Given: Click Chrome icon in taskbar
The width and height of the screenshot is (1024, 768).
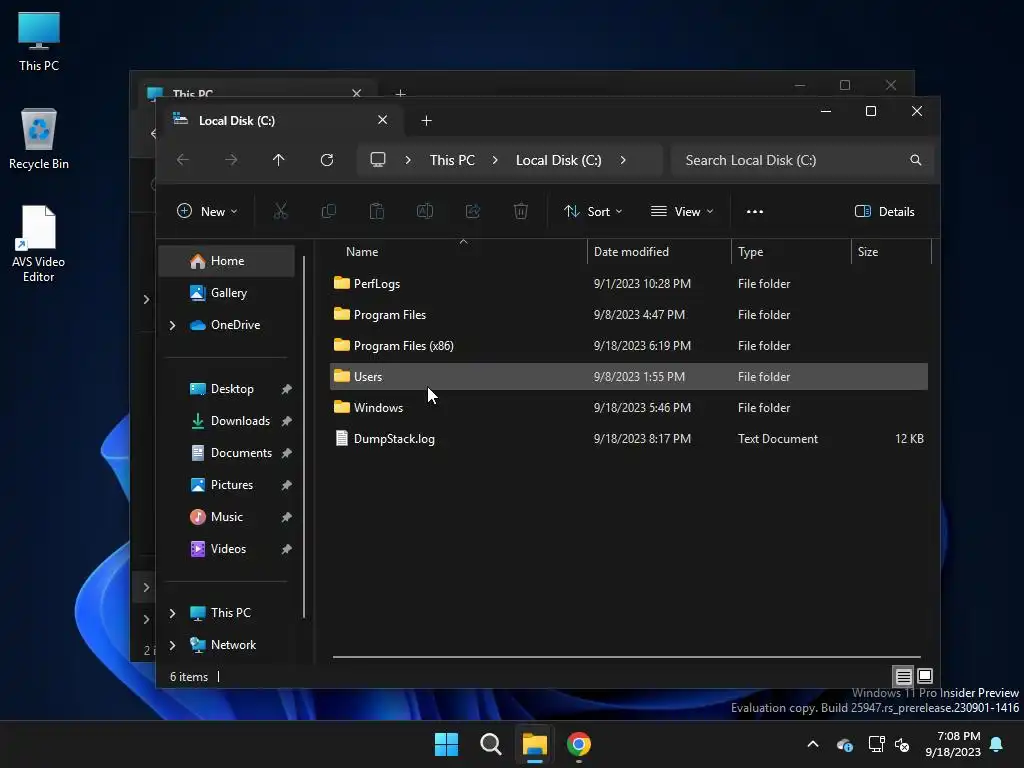Looking at the screenshot, I should click(579, 744).
